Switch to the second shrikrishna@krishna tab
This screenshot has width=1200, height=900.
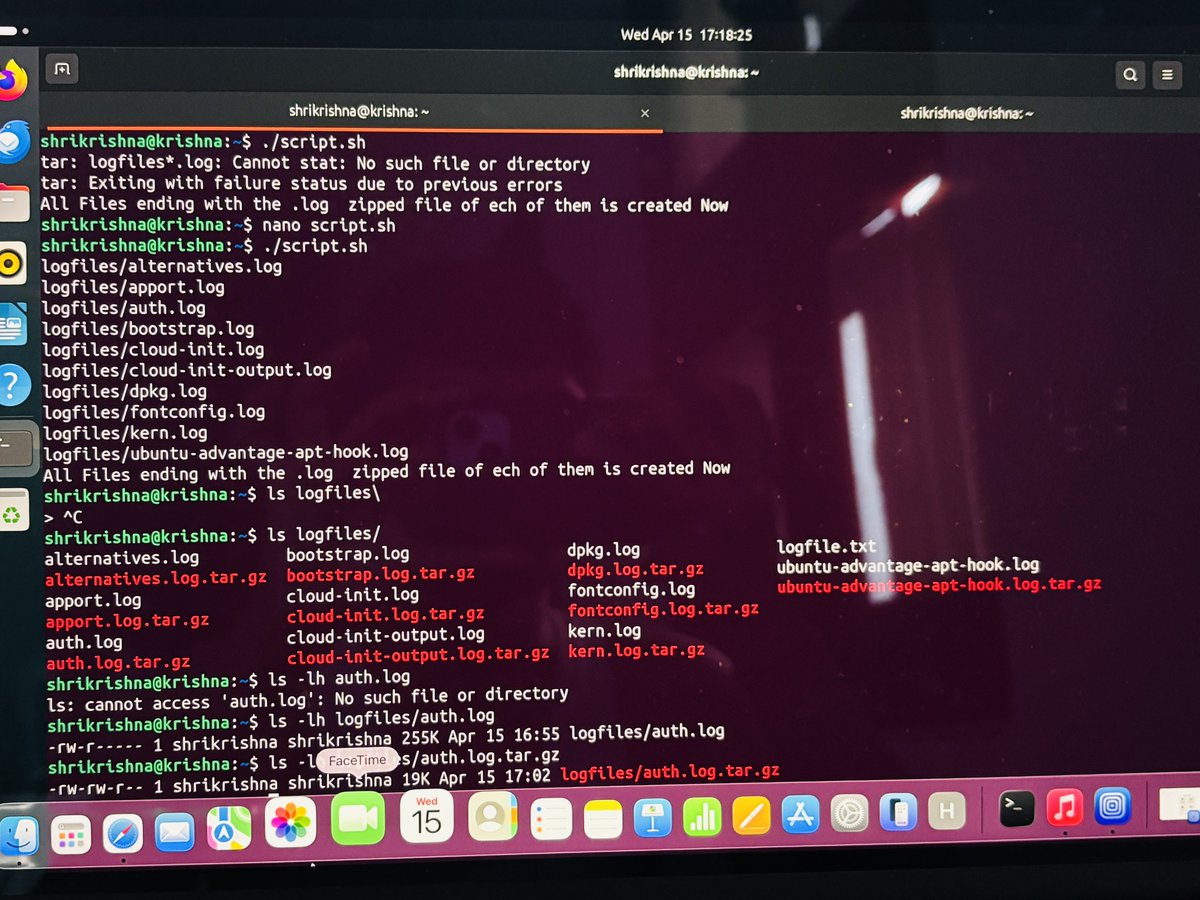[x=969, y=113]
